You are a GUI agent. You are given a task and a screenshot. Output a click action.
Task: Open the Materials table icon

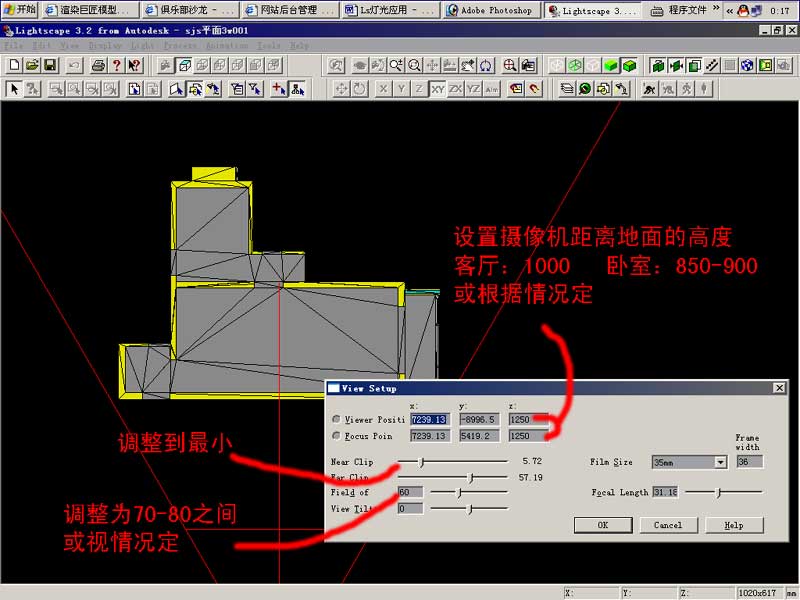pos(585,89)
